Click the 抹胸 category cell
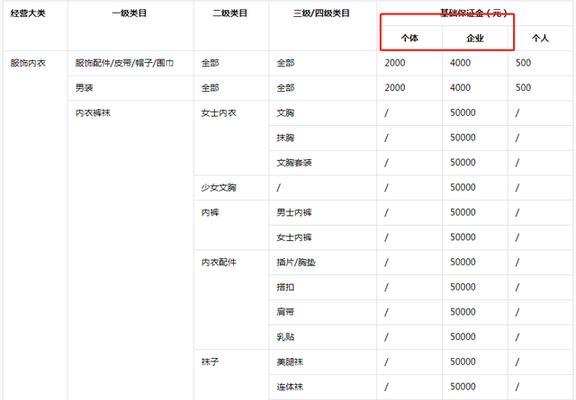This screenshot has width=576, height=400. (x=285, y=138)
